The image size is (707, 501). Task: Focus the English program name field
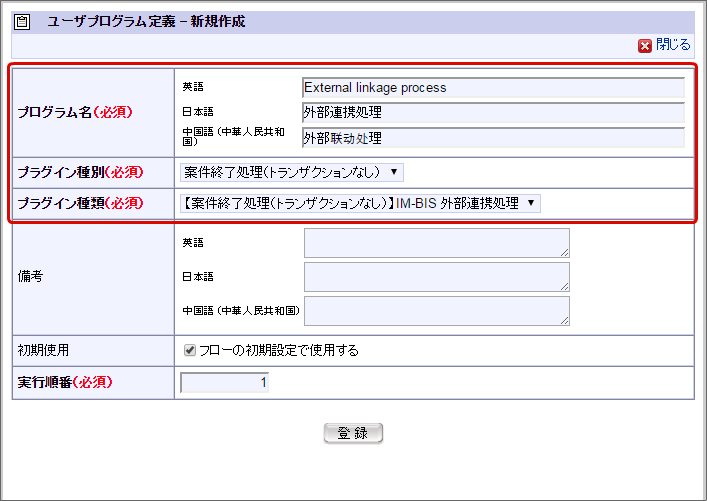(493, 87)
